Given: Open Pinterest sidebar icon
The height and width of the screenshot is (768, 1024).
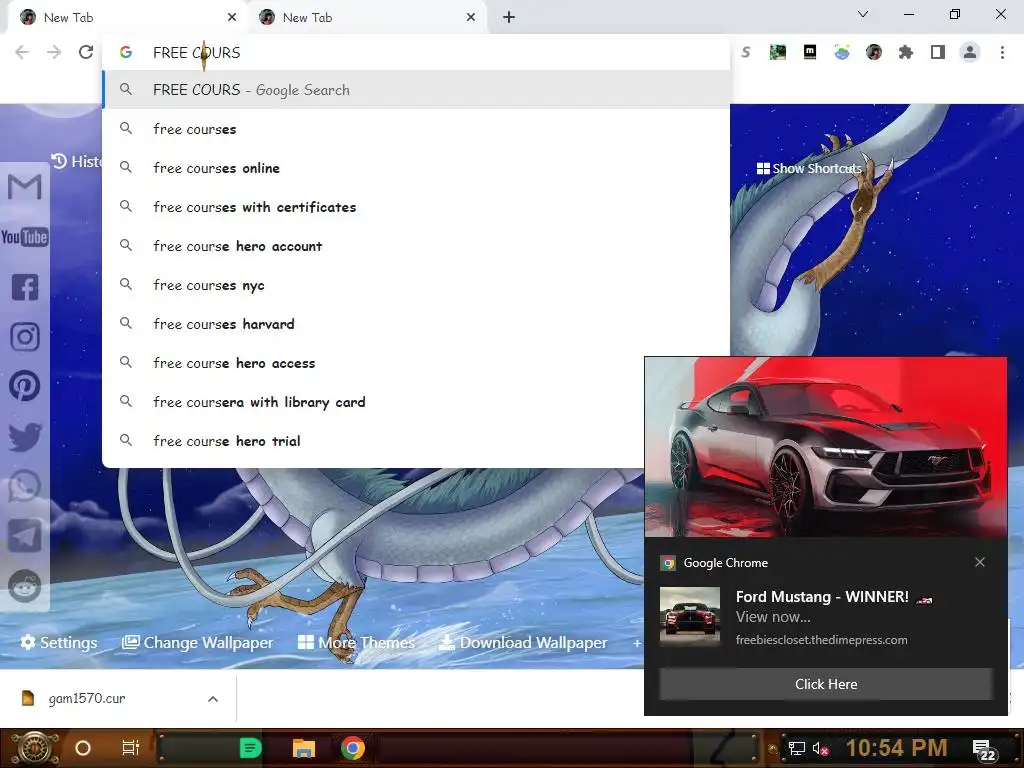Looking at the screenshot, I should point(25,387).
